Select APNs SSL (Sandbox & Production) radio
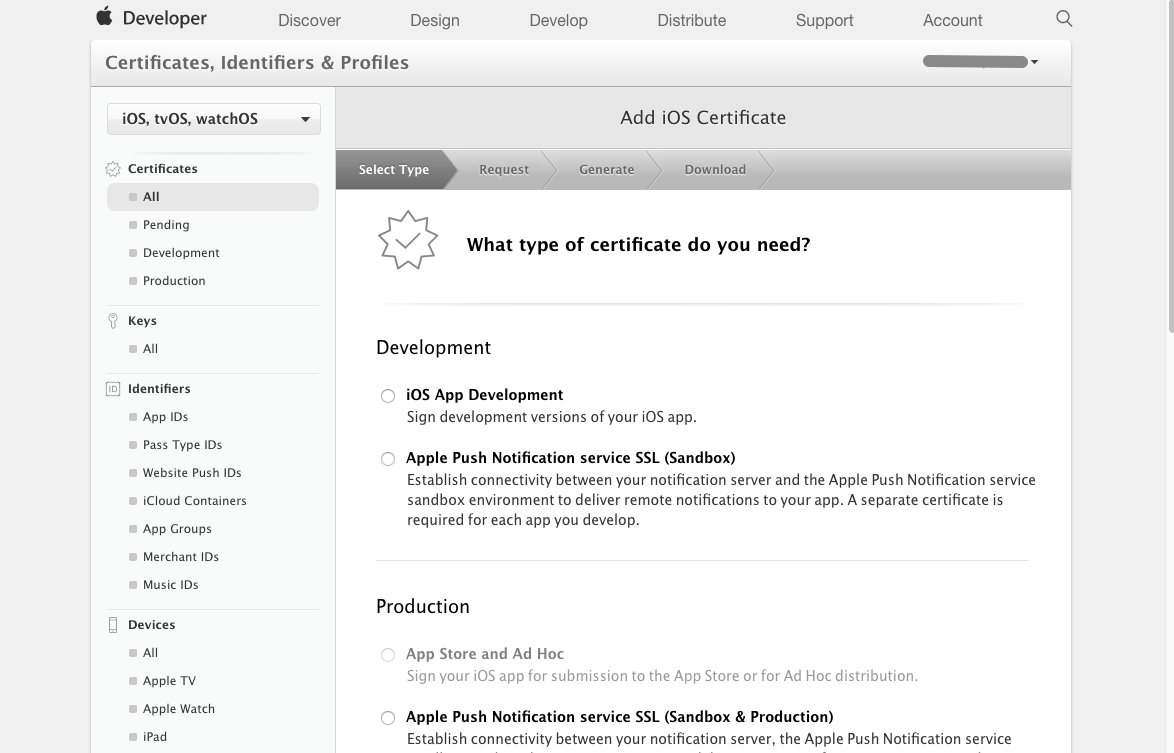 [388, 718]
